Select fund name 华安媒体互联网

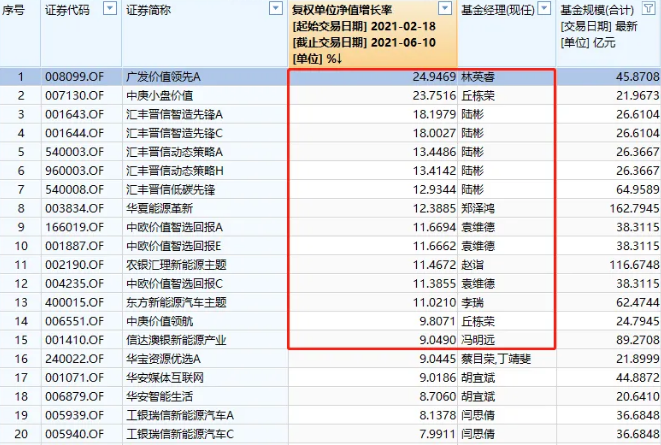tap(165, 378)
